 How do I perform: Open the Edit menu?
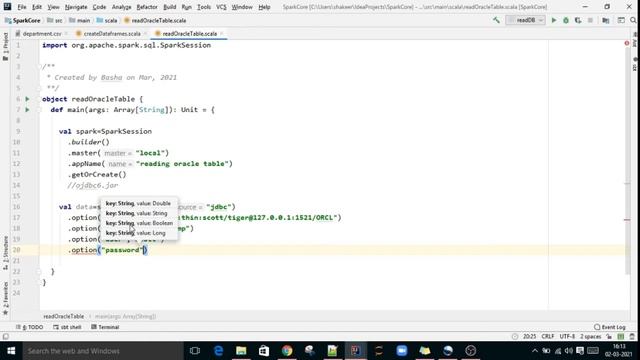click(x=37, y=7)
